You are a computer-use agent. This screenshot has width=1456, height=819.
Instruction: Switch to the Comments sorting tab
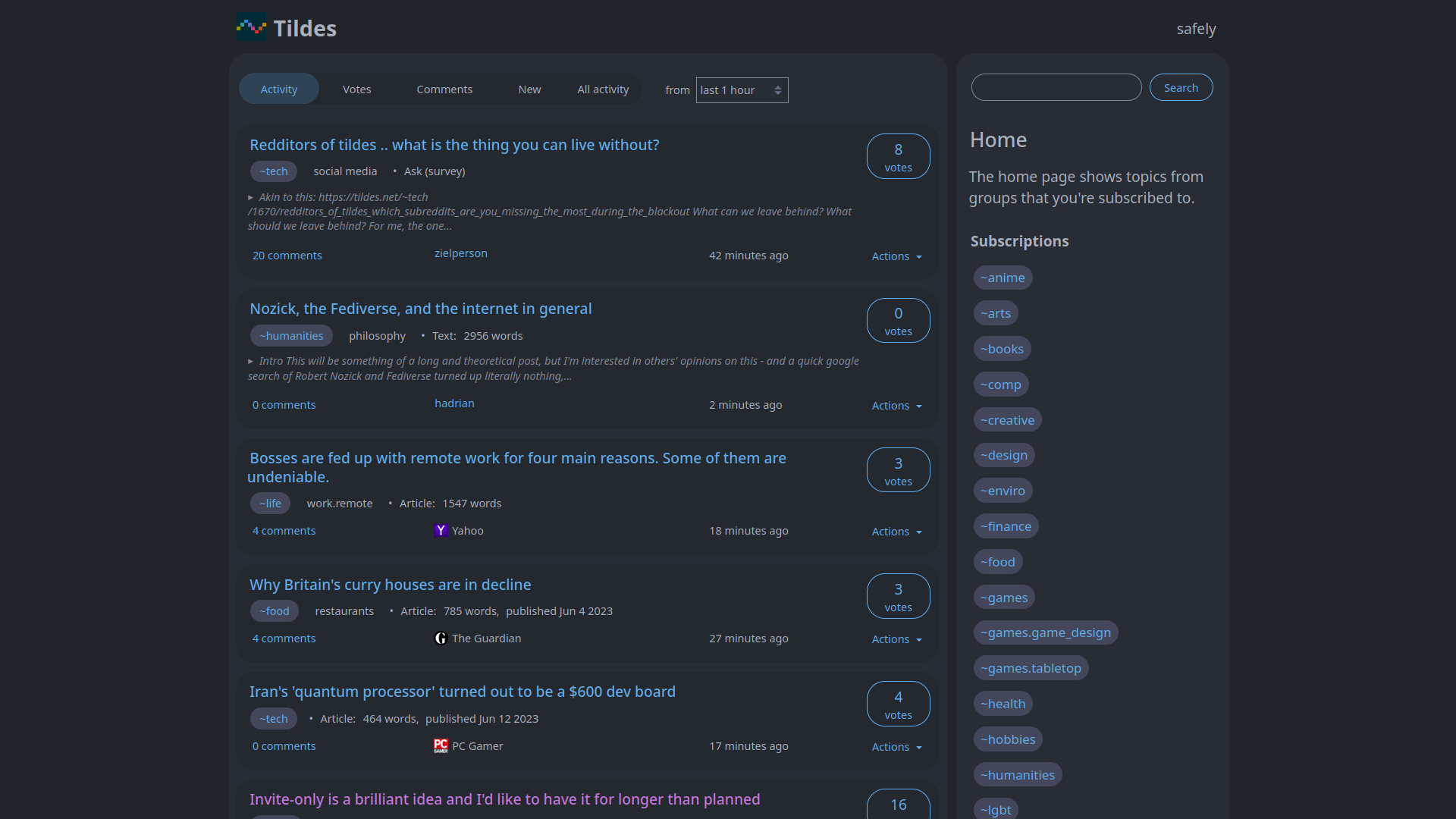click(x=444, y=89)
